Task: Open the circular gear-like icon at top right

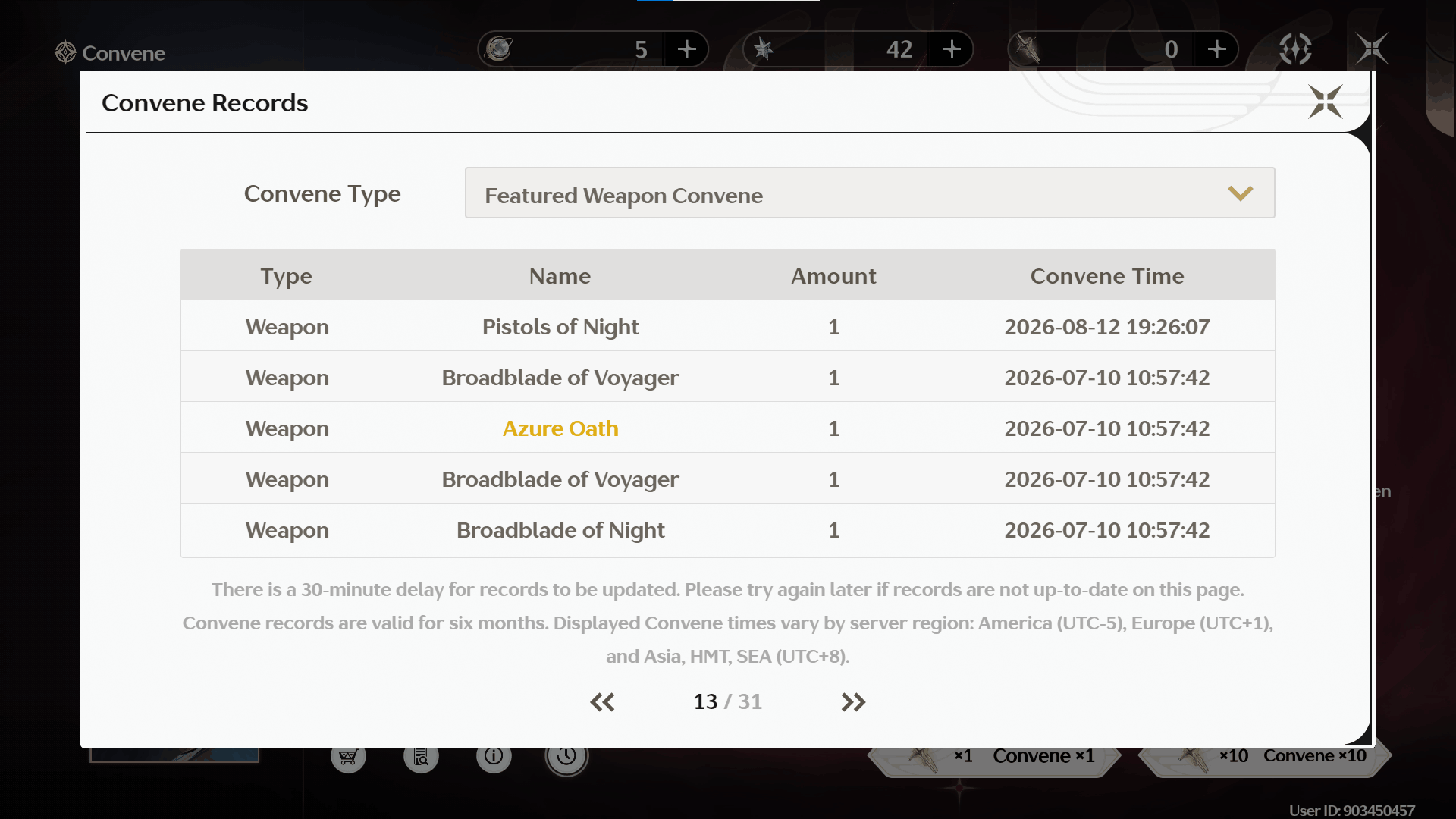Action: [1295, 49]
